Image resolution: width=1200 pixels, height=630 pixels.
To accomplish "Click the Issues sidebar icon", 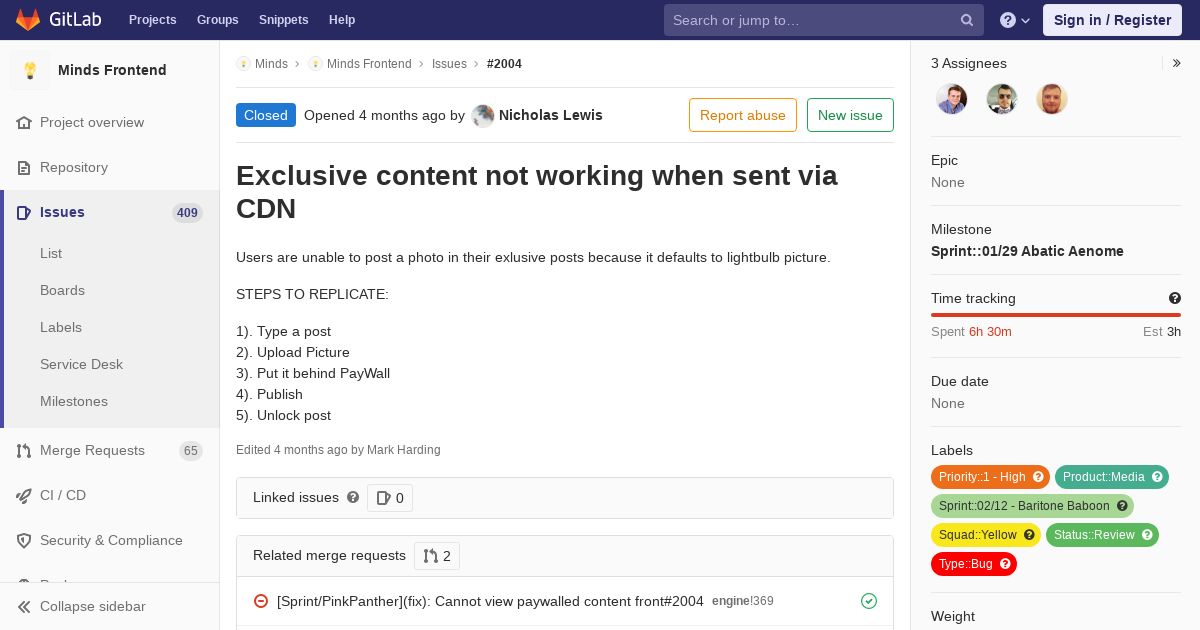I will tap(24, 212).
